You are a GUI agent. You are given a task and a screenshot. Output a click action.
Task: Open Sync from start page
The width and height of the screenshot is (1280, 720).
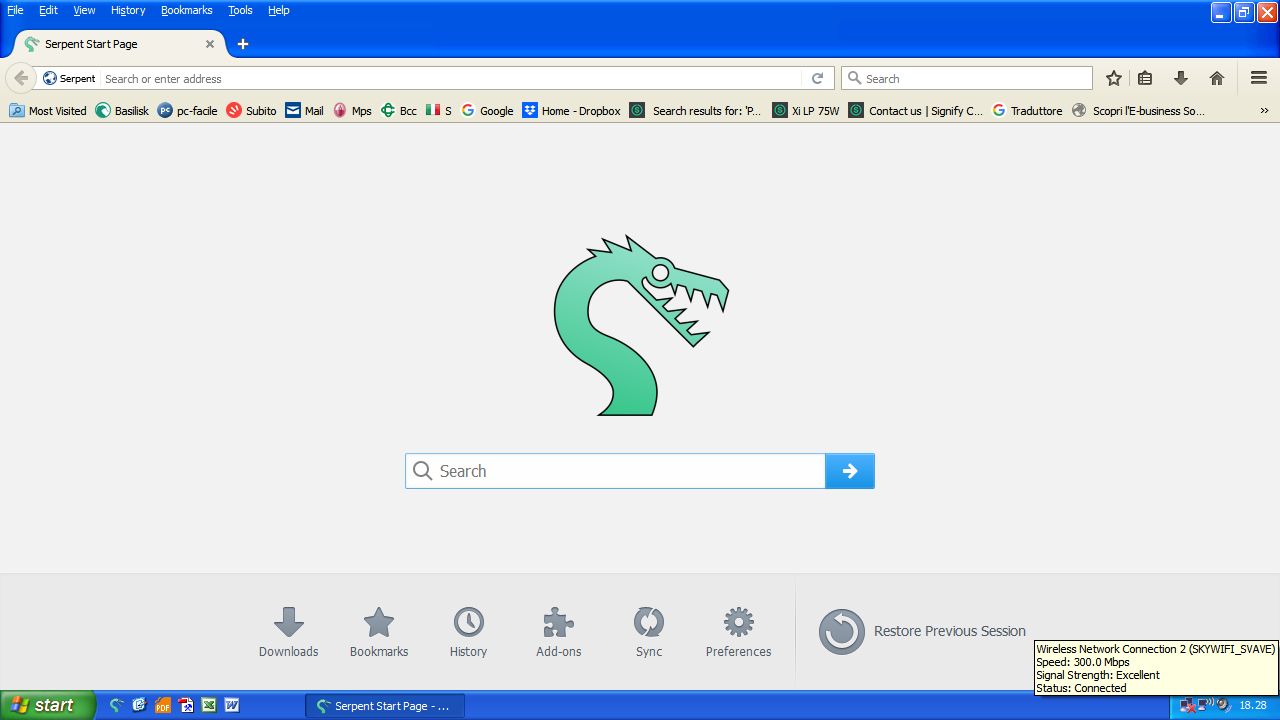pyautogui.click(x=649, y=632)
